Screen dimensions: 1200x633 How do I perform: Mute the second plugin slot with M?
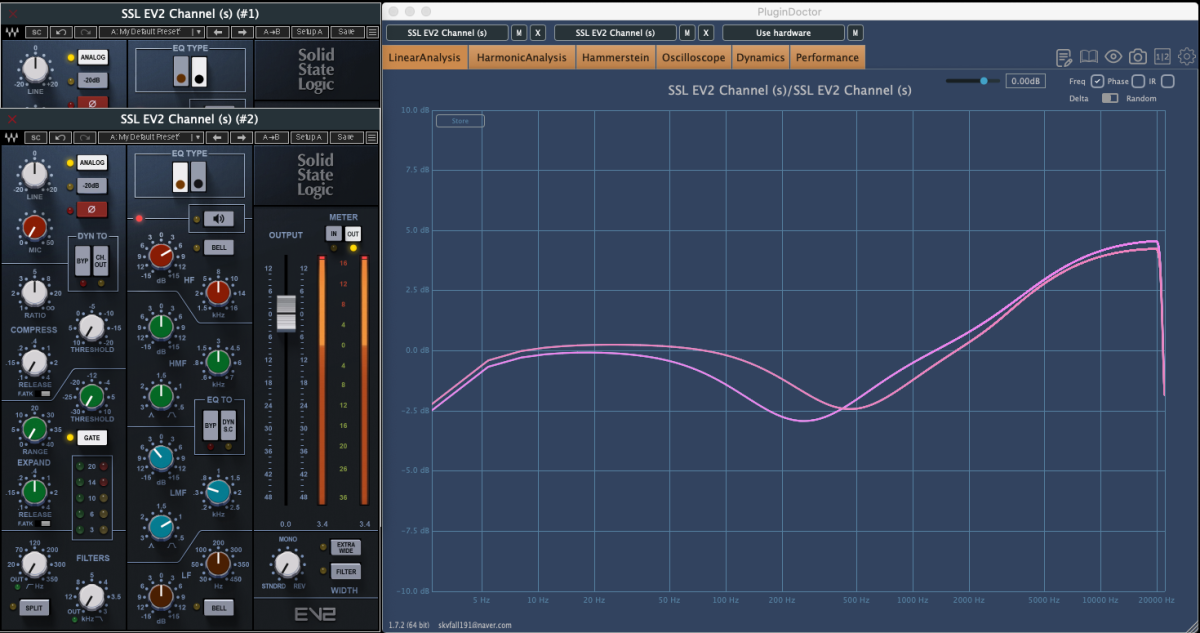[687, 33]
